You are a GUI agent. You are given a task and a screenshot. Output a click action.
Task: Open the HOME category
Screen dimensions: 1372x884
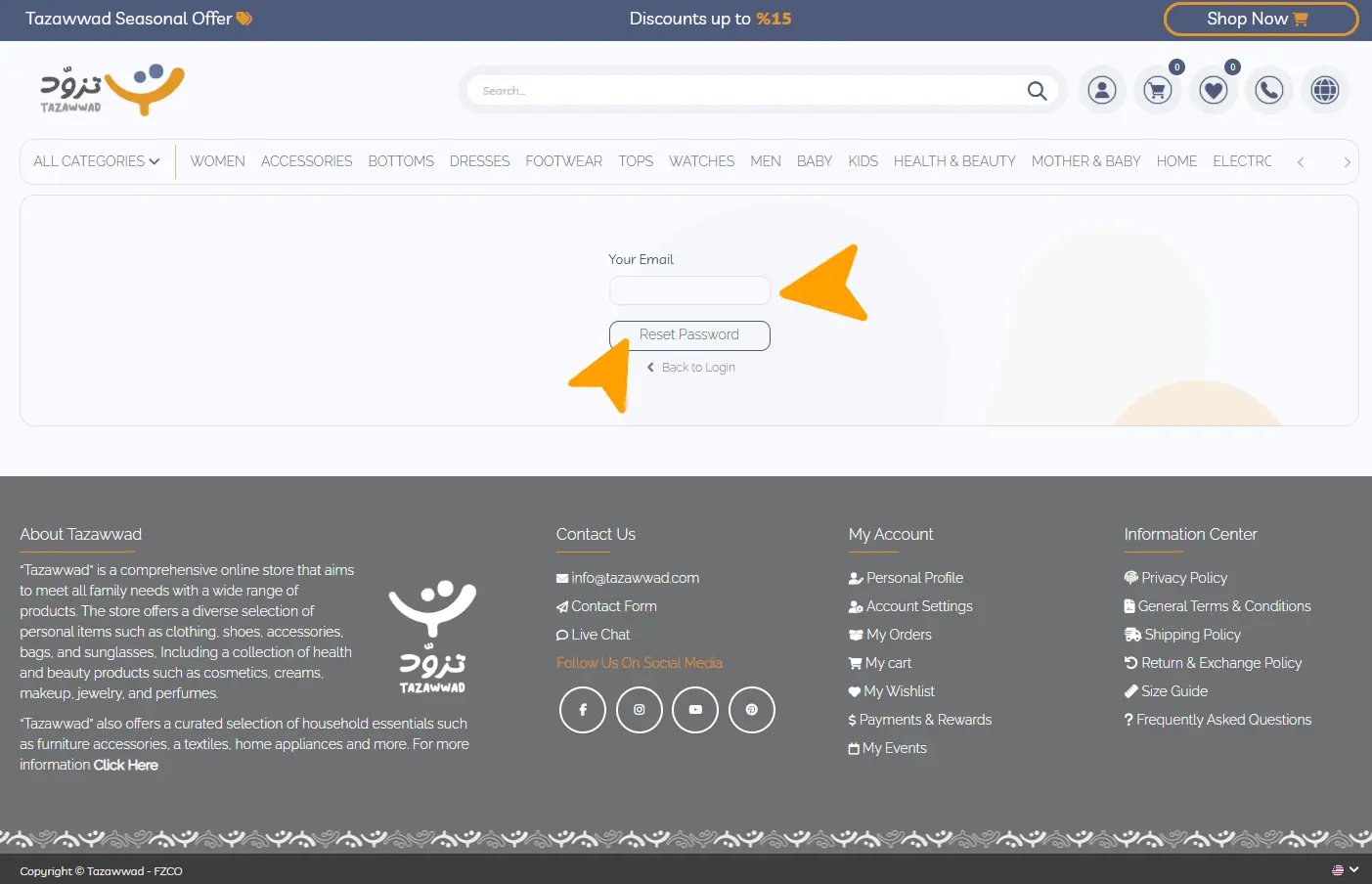point(1176,161)
